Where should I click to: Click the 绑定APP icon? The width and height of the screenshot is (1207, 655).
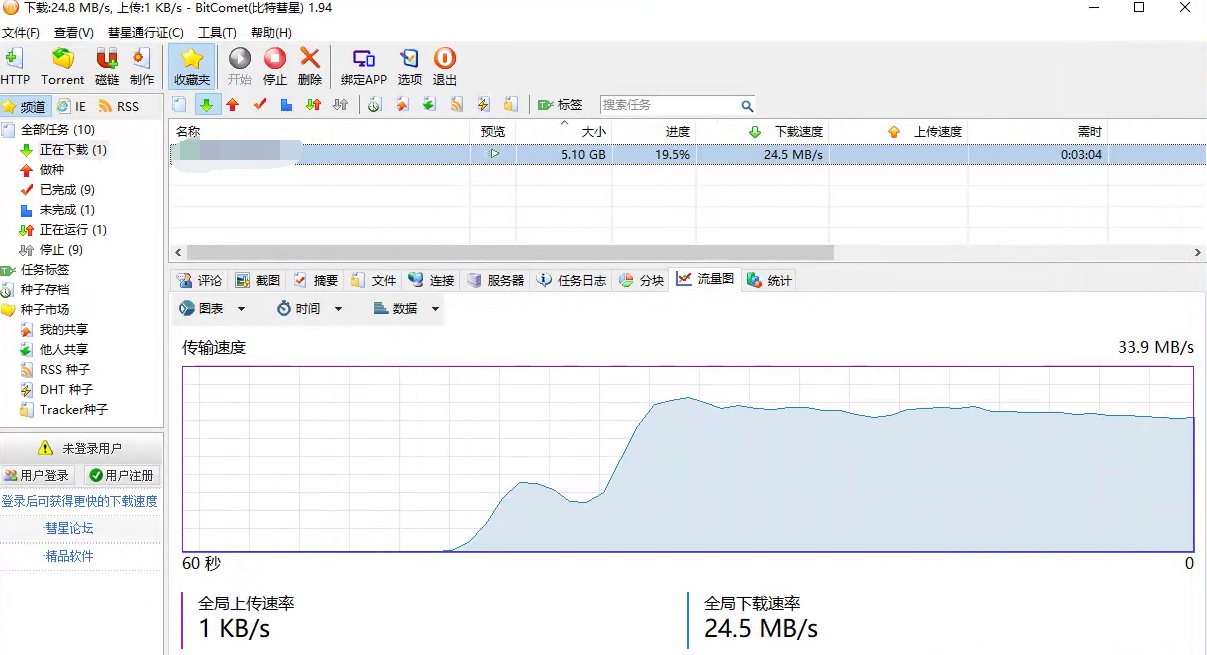coord(364,67)
